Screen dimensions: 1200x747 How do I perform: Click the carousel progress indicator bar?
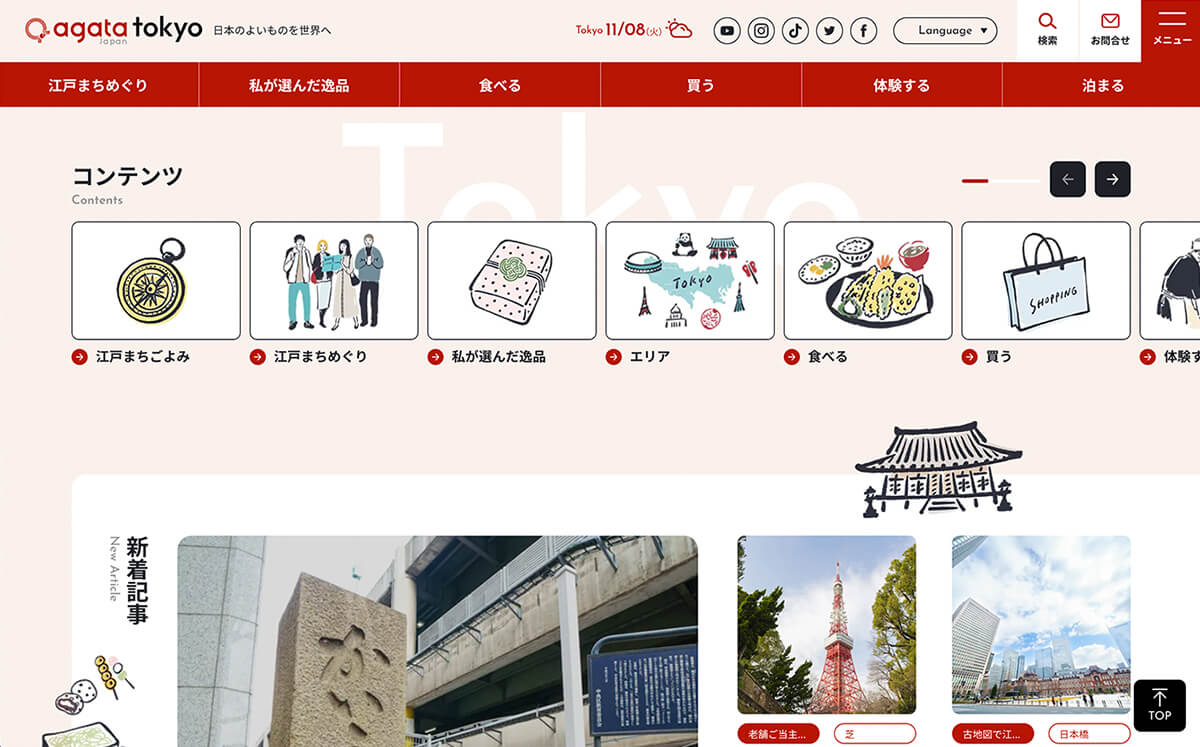(x=1000, y=181)
